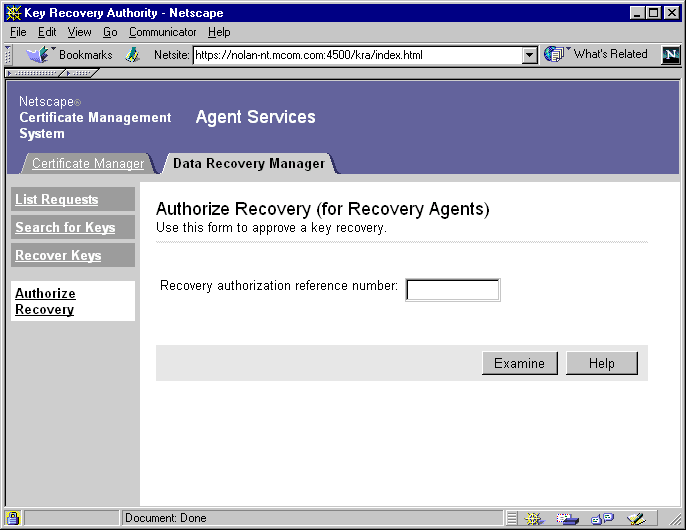686x530 pixels.
Task: Click the form's Help button
Action: pos(602,363)
